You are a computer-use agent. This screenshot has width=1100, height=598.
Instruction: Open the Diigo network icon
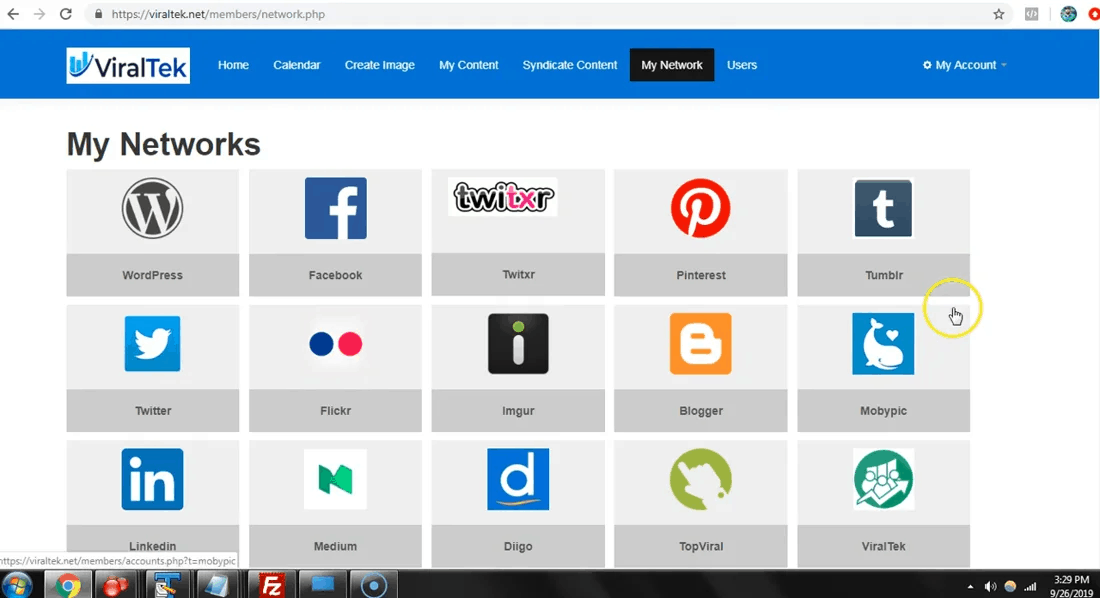518,479
